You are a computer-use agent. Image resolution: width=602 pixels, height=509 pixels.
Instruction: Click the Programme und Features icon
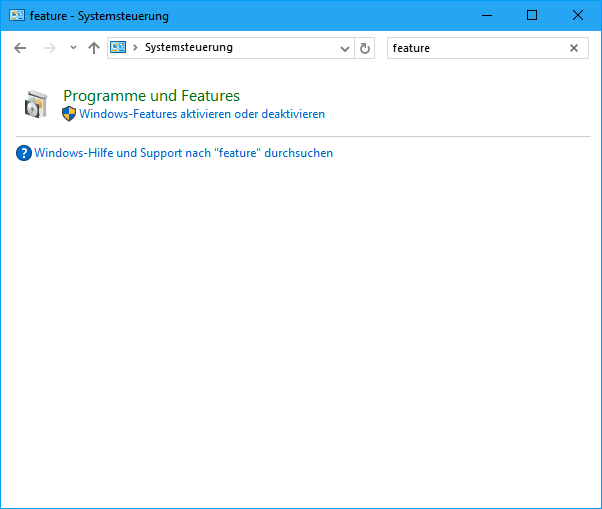(x=36, y=104)
